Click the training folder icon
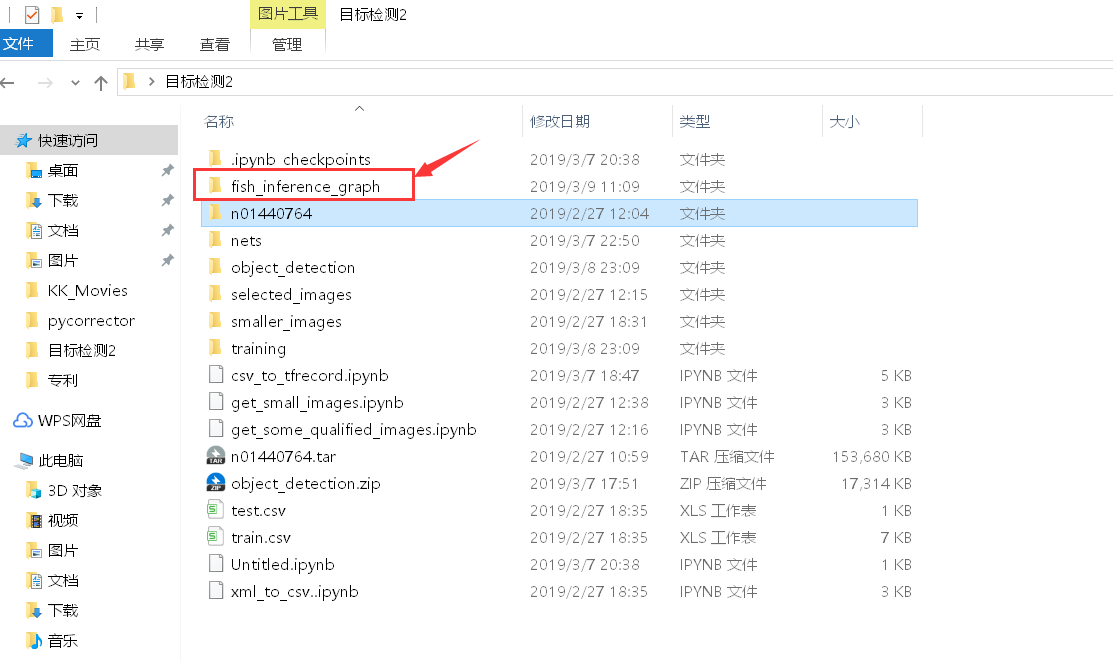This screenshot has width=1113, height=662. click(215, 347)
